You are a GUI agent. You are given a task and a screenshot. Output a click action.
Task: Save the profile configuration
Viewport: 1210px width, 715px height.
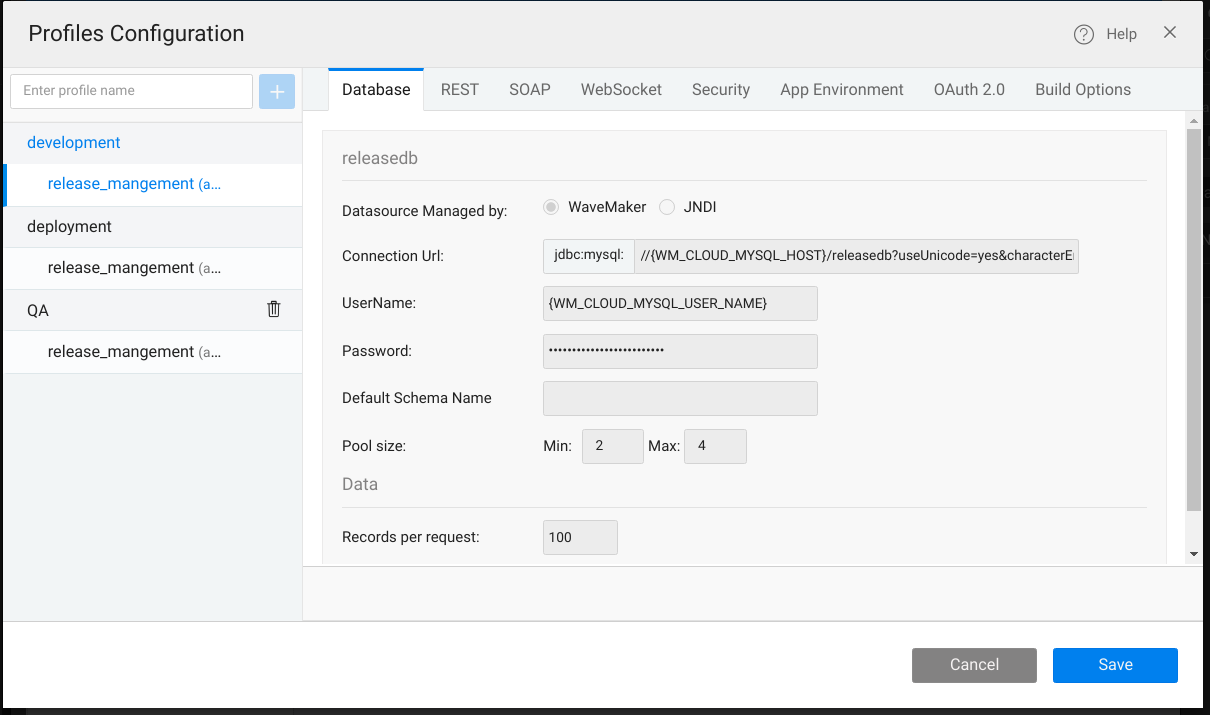(x=1114, y=664)
